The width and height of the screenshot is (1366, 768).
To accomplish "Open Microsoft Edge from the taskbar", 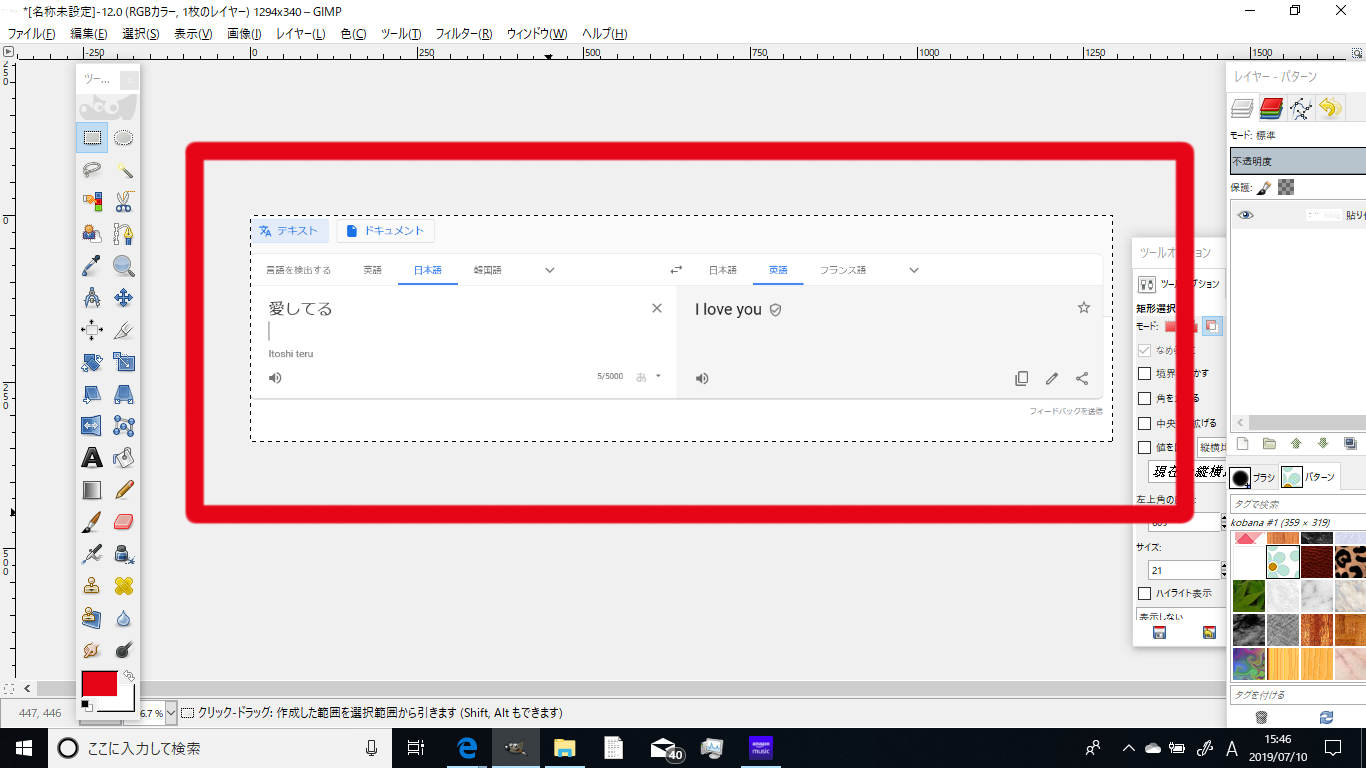I will click(x=467, y=747).
